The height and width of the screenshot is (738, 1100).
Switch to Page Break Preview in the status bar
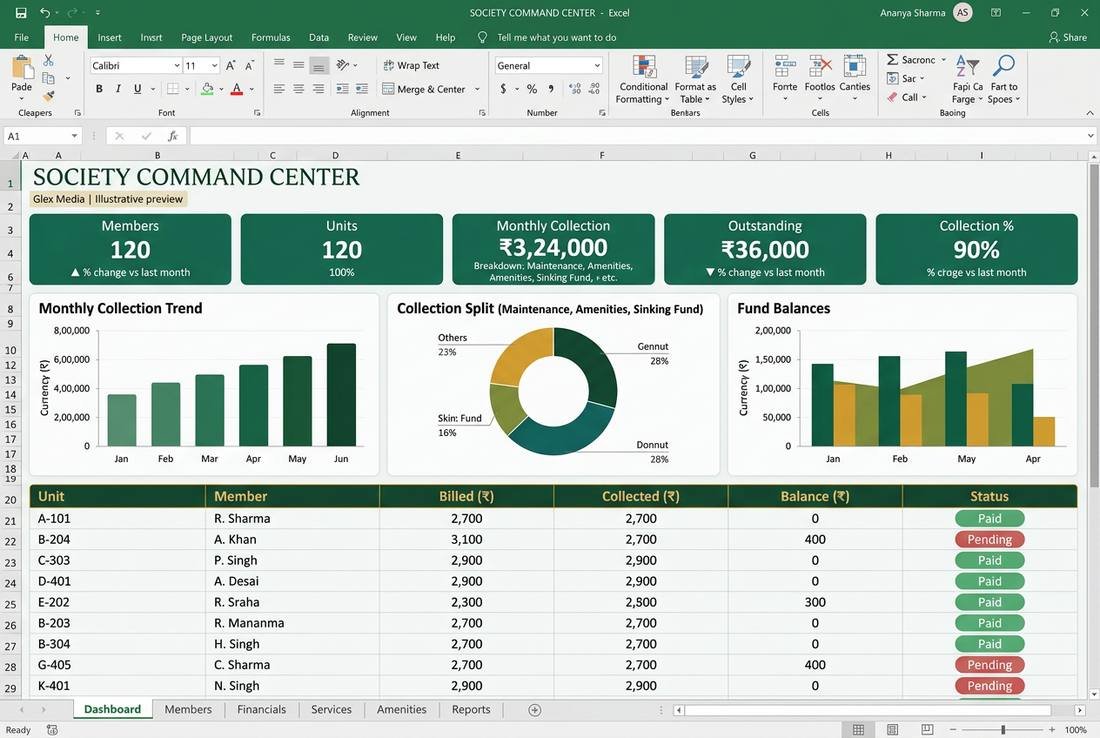click(927, 730)
